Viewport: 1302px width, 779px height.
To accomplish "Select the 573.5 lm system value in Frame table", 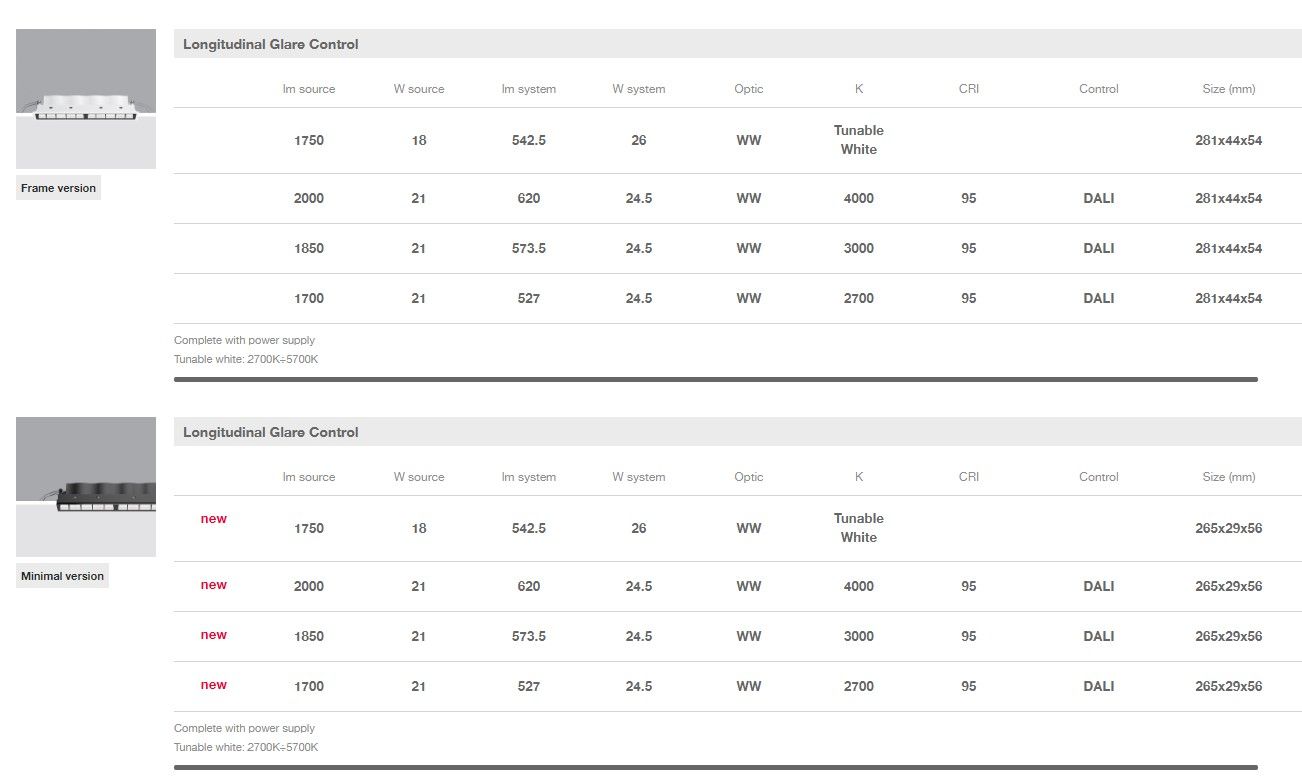I will pyautogui.click(x=529, y=248).
